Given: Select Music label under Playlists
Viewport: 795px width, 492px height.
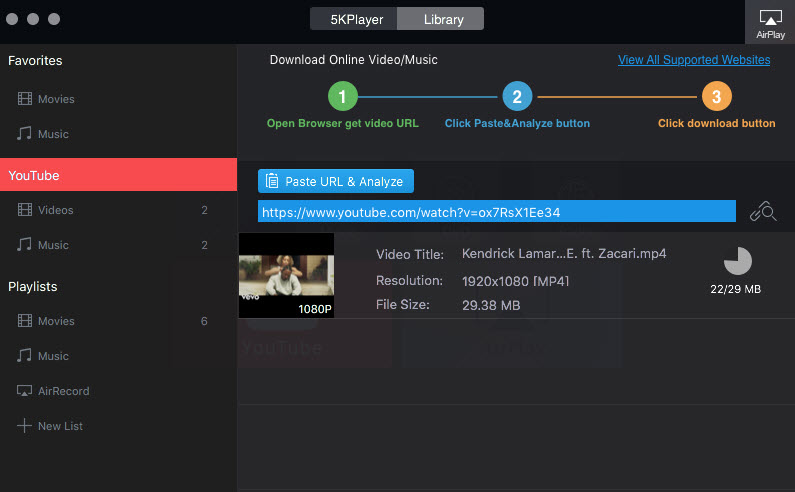Looking at the screenshot, I should (53, 356).
